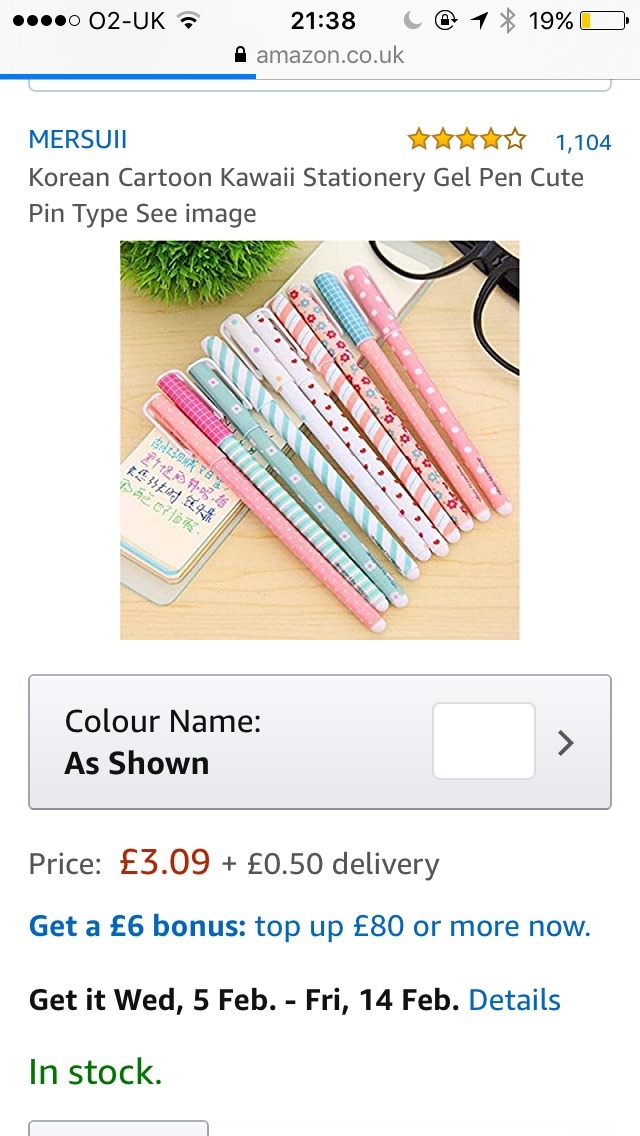Image resolution: width=640 pixels, height=1136 pixels.
Task: Tap the rotation lock status icon
Action: click(445, 21)
